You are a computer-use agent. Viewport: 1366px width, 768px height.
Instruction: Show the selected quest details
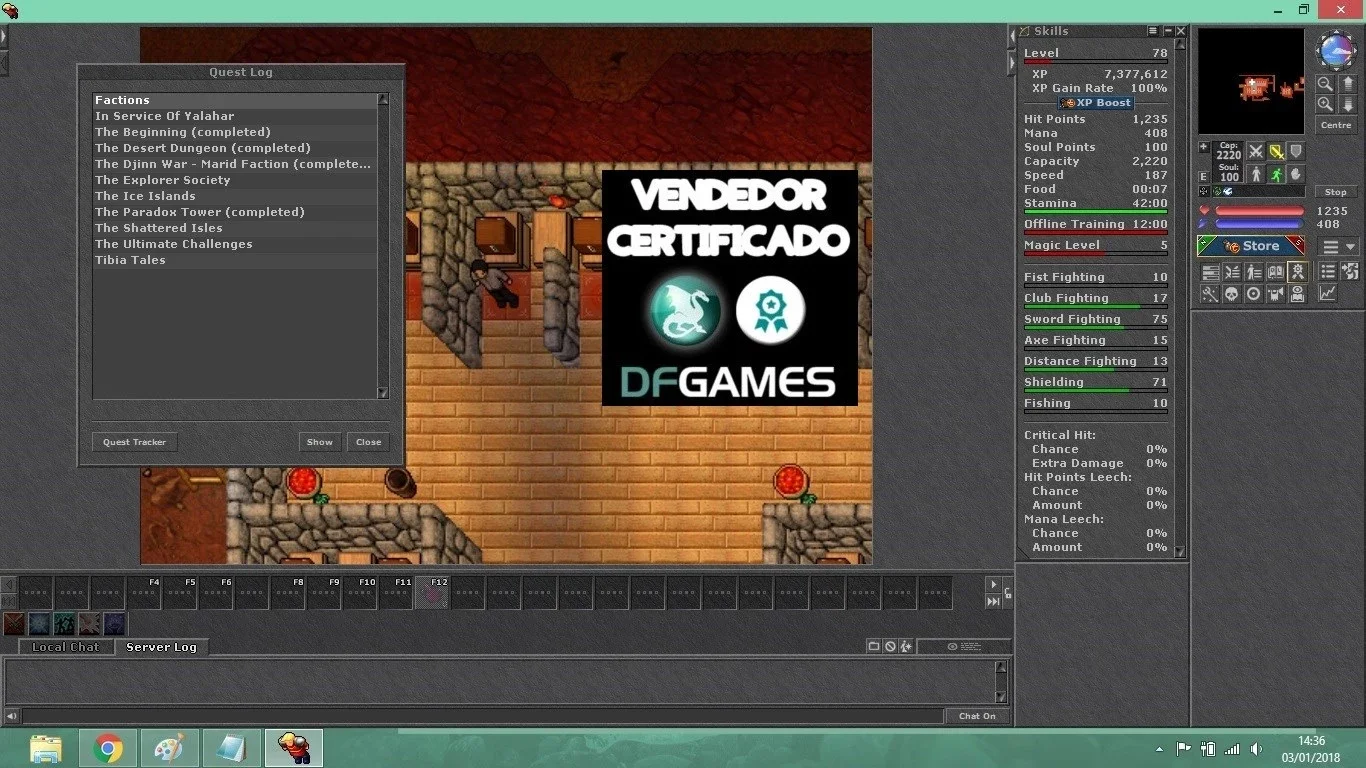pos(320,442)
